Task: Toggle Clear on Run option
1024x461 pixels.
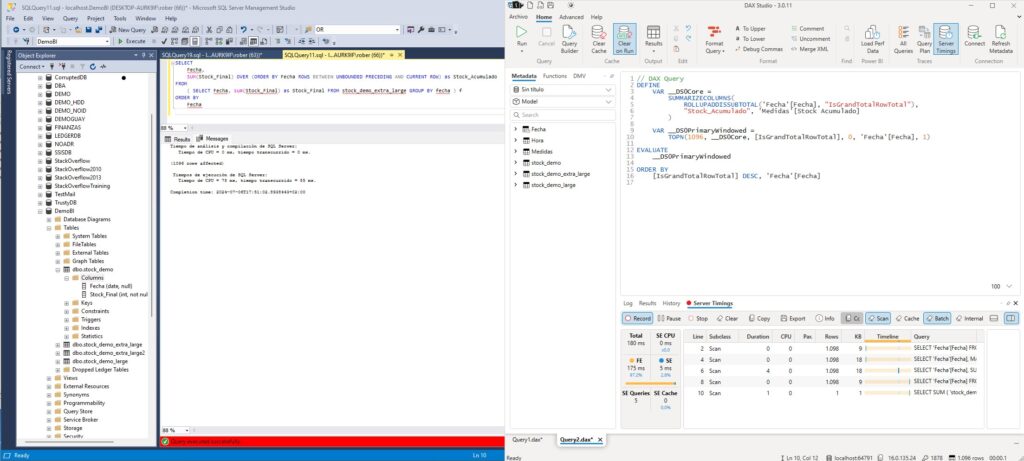Action: point(624,39)
